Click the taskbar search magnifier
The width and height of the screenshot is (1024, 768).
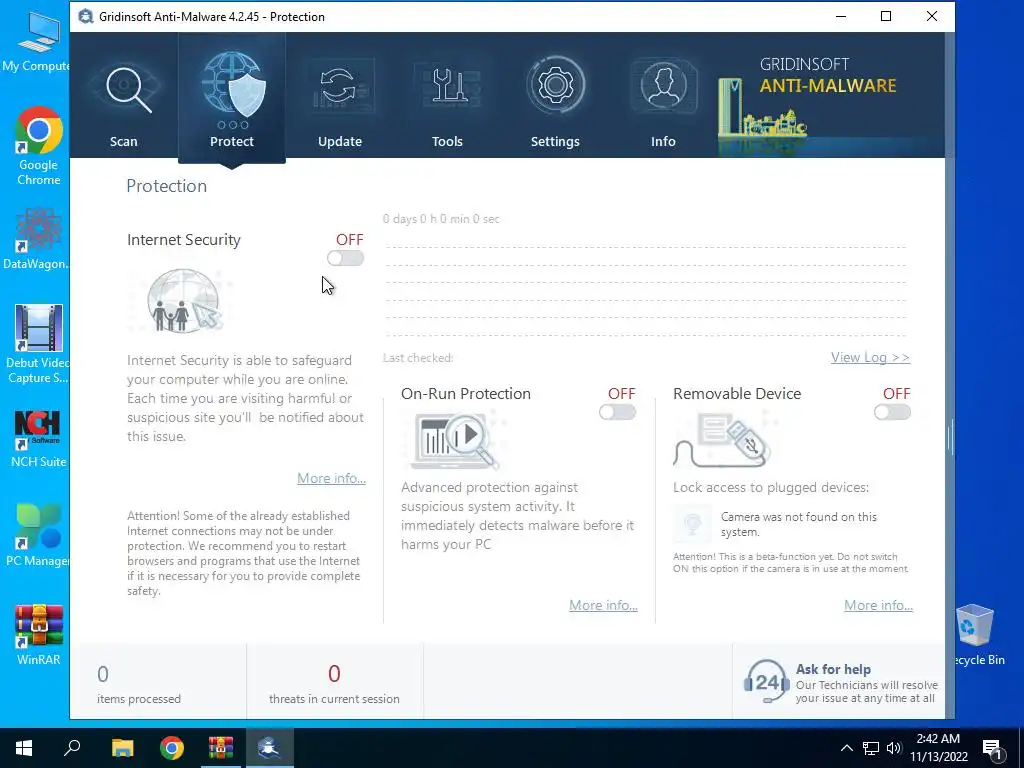tap(72, 748)
